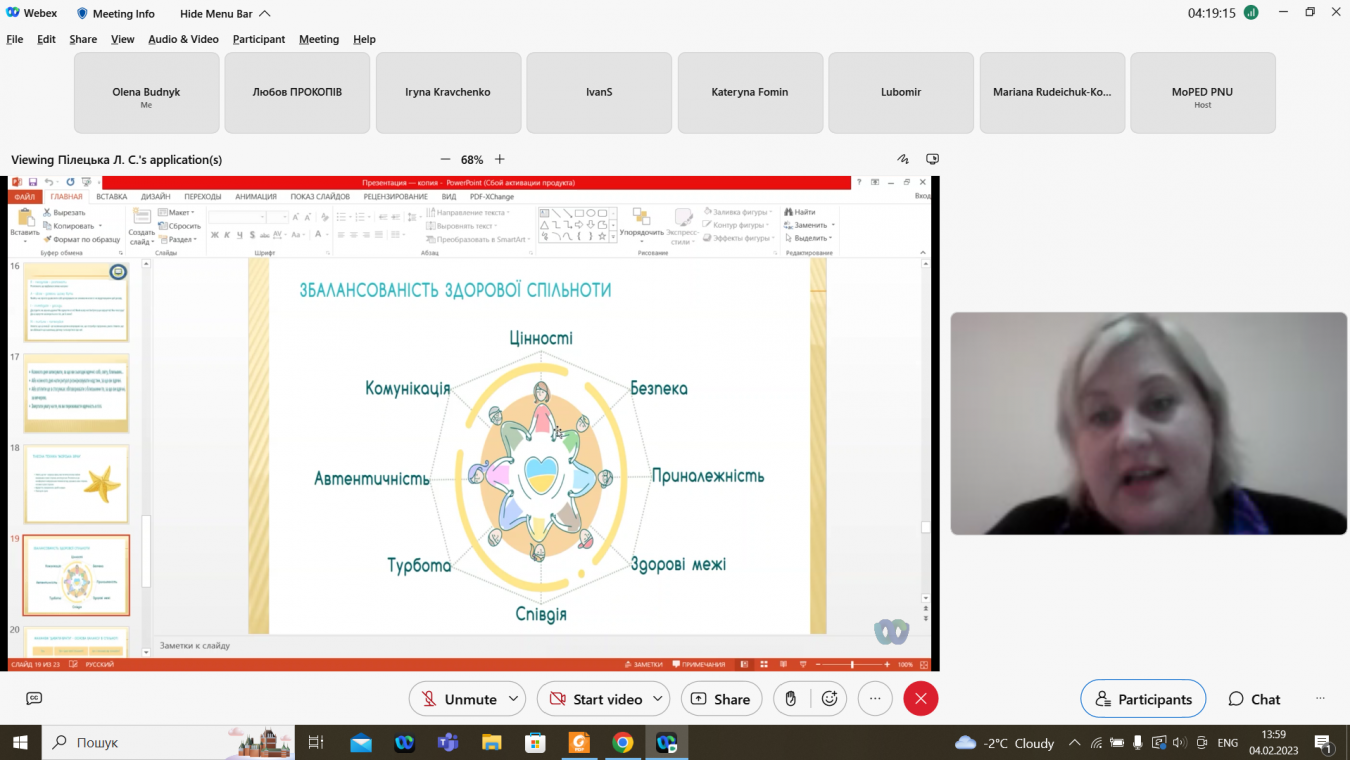Click the raise hand icon
This screenshot has width=1350, height=760.
click(790, 699)
